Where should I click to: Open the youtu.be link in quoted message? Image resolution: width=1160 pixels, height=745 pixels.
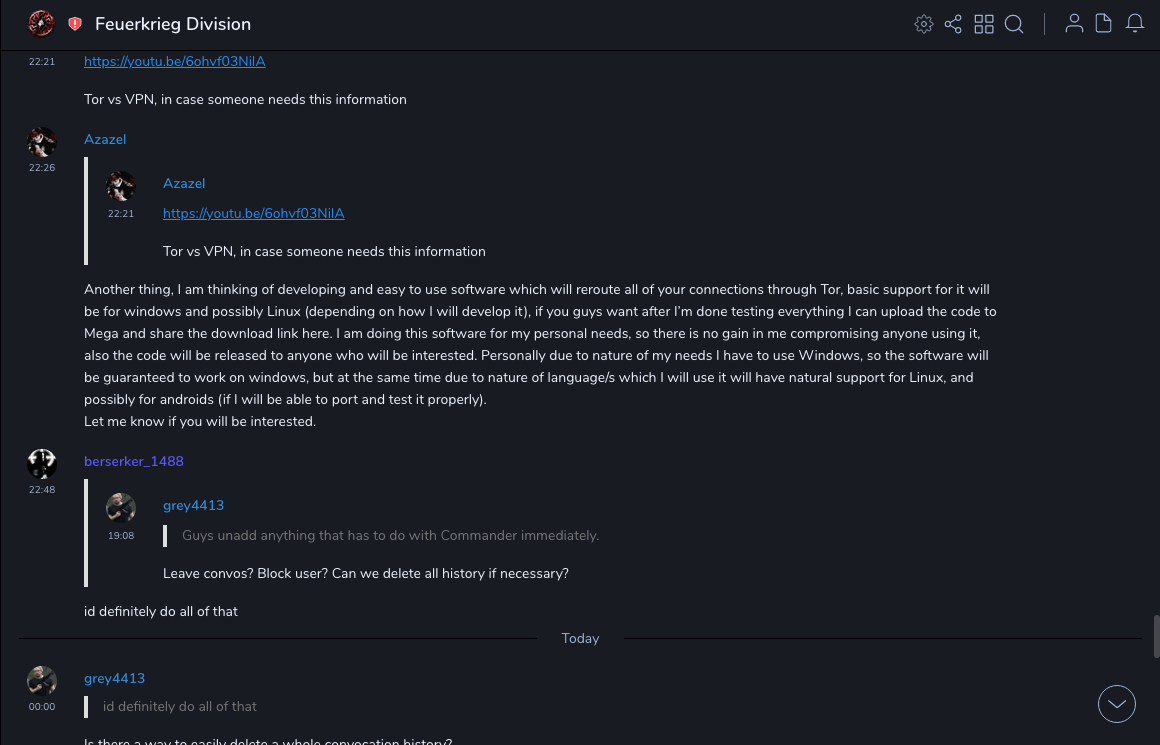[x=254, y=213]
